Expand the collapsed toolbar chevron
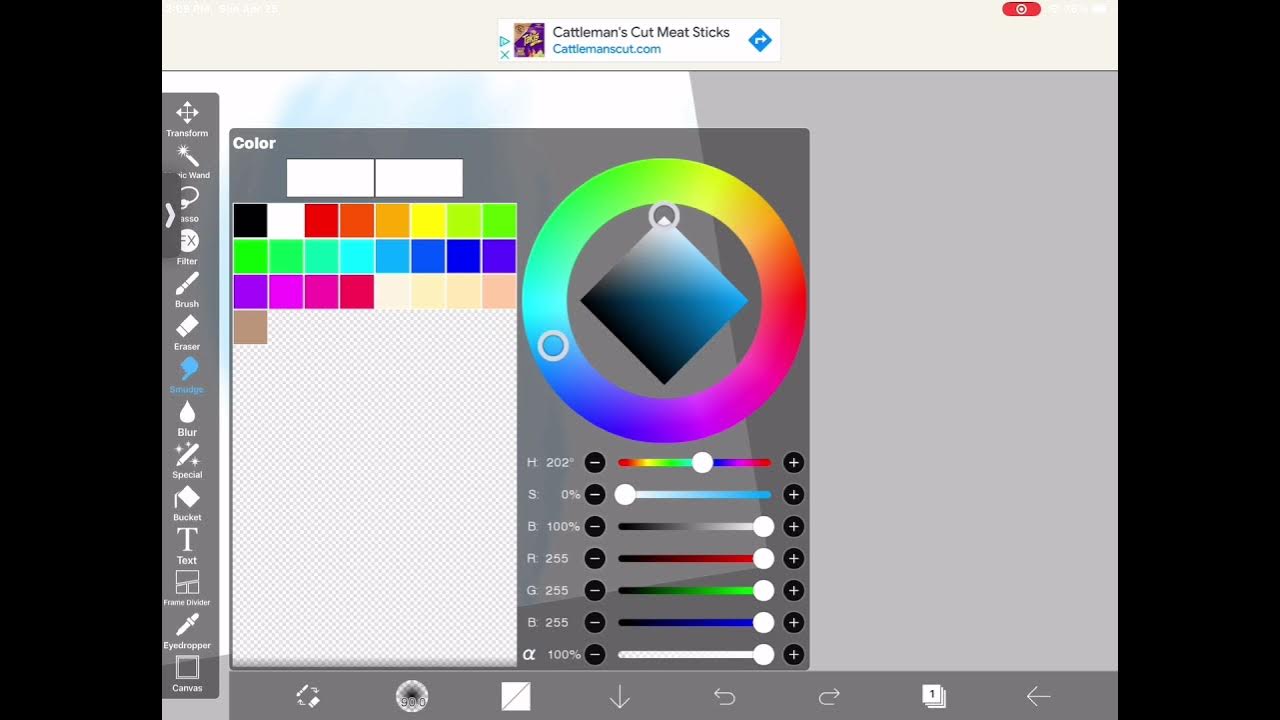The height and width of the screenshot is (720, 1280). pyautogui.click(x=170, y=216)
